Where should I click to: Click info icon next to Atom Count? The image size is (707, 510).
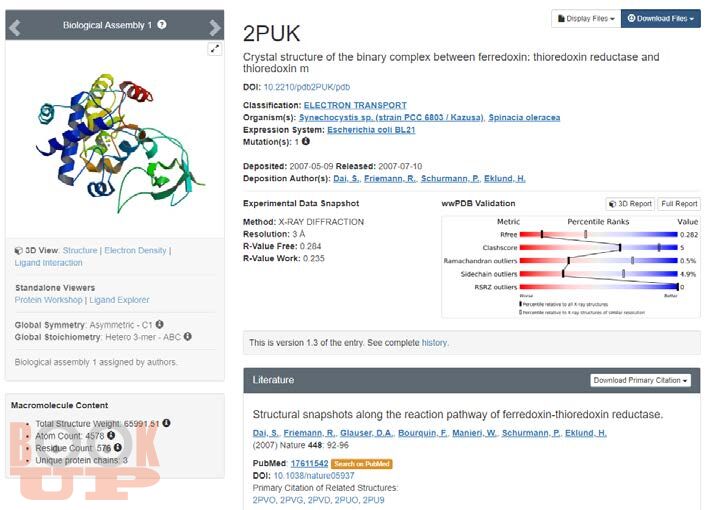tap(111, 435)
